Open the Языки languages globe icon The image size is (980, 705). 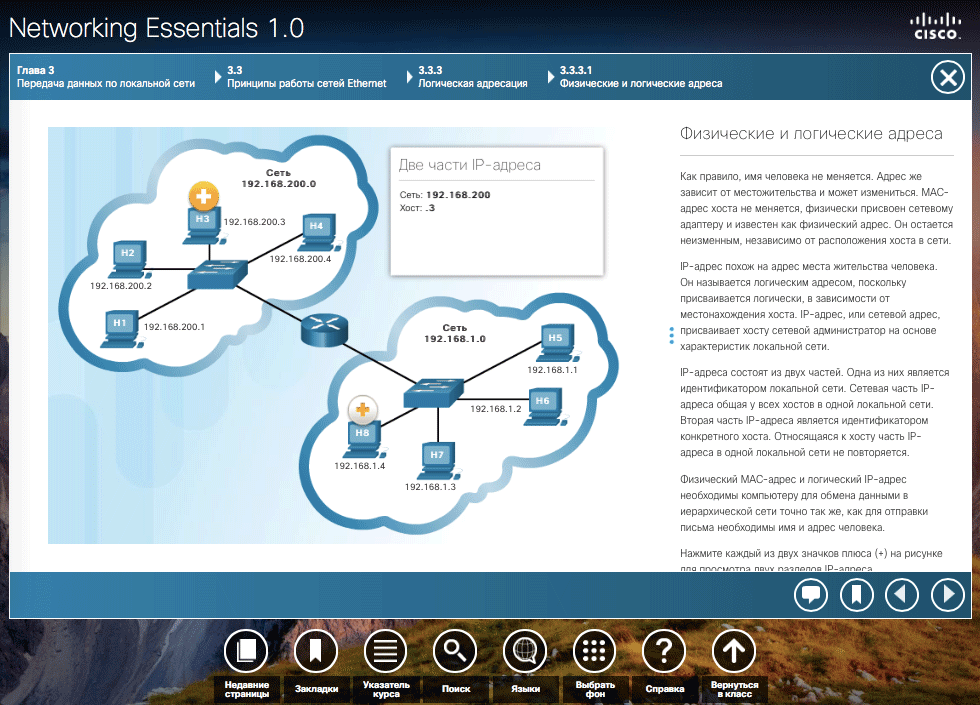(525, 651)
